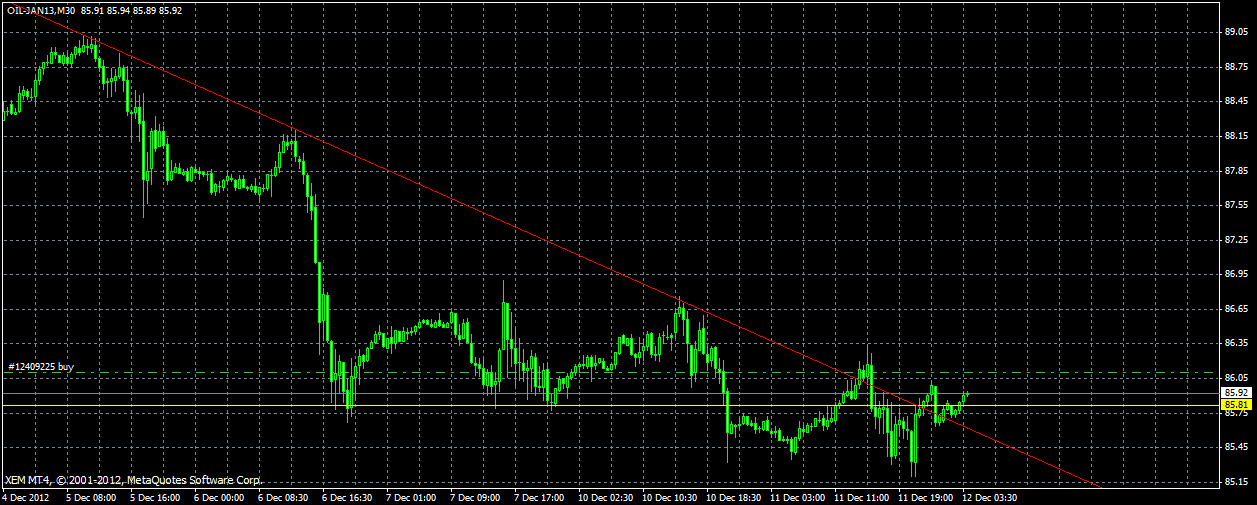Click the 86.65 price scale label

[1236, 309]
